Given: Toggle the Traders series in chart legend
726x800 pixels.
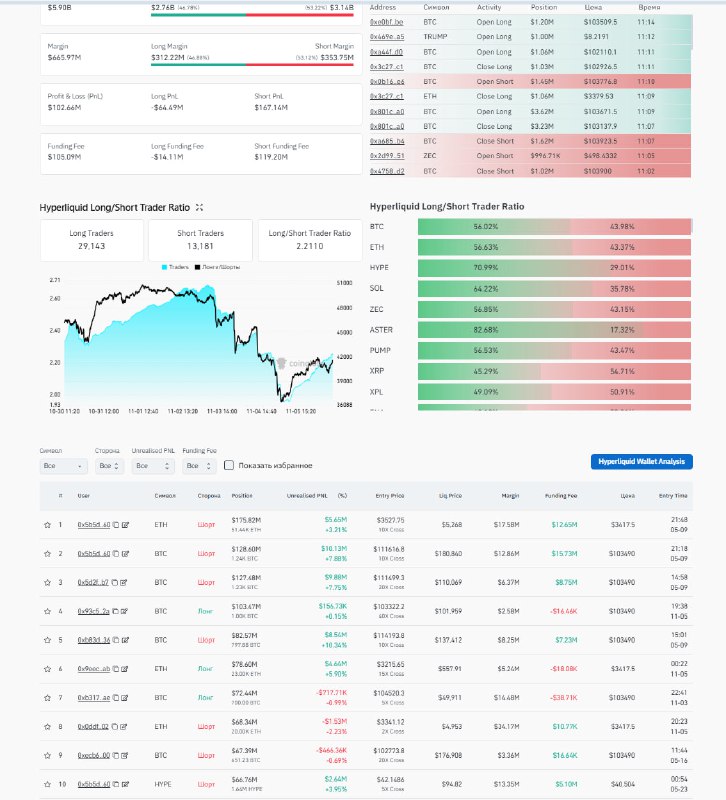Looking at the screenshot, I should (x=175, y=267).
